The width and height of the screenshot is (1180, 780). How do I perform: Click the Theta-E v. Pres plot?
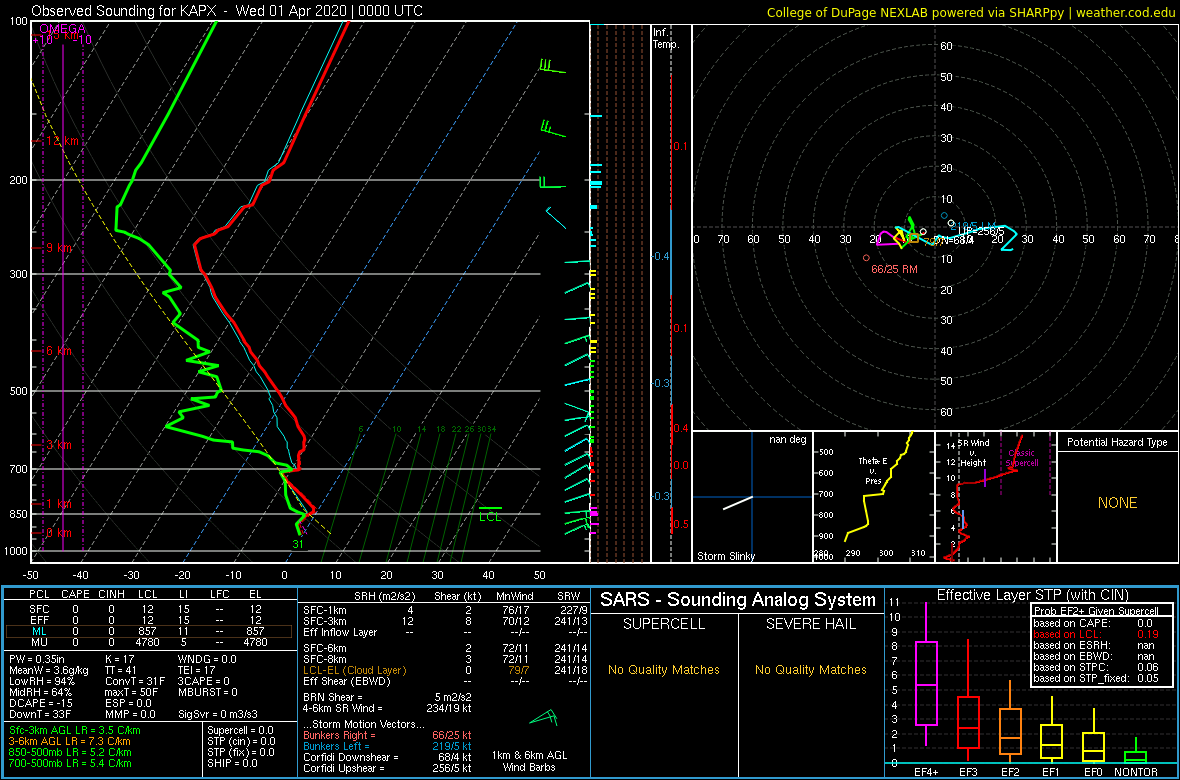pos(873,497)
